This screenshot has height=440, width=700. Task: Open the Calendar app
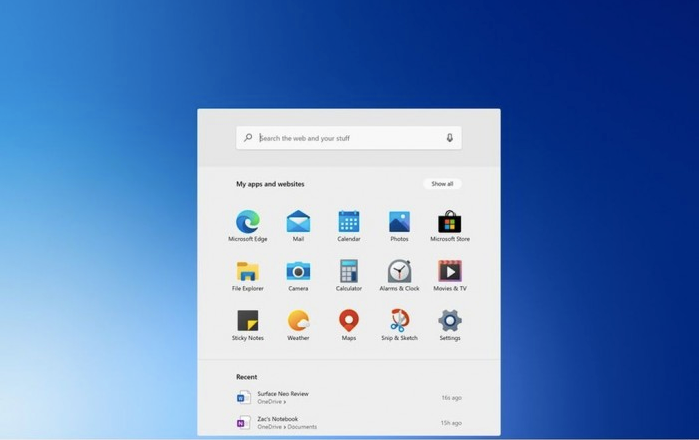tap(349, 226)
